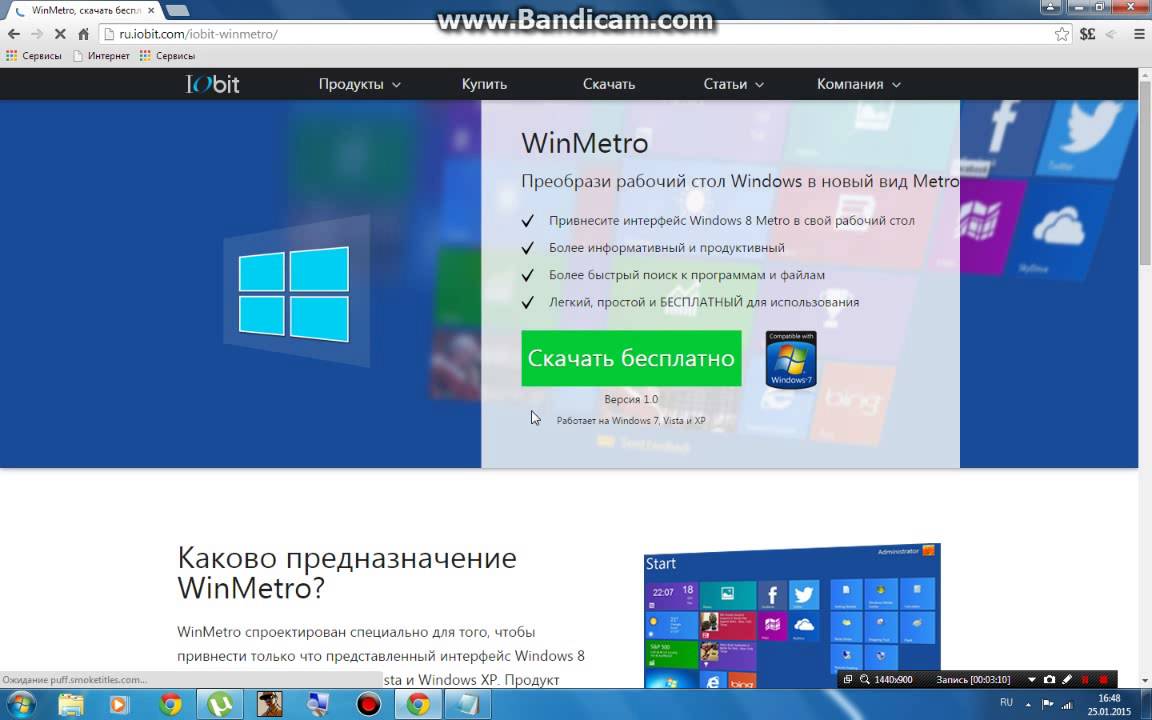Viewport: 1152px width, 720px height.
Task: Expand the Компания dropdown
Action: pos(858,84)
